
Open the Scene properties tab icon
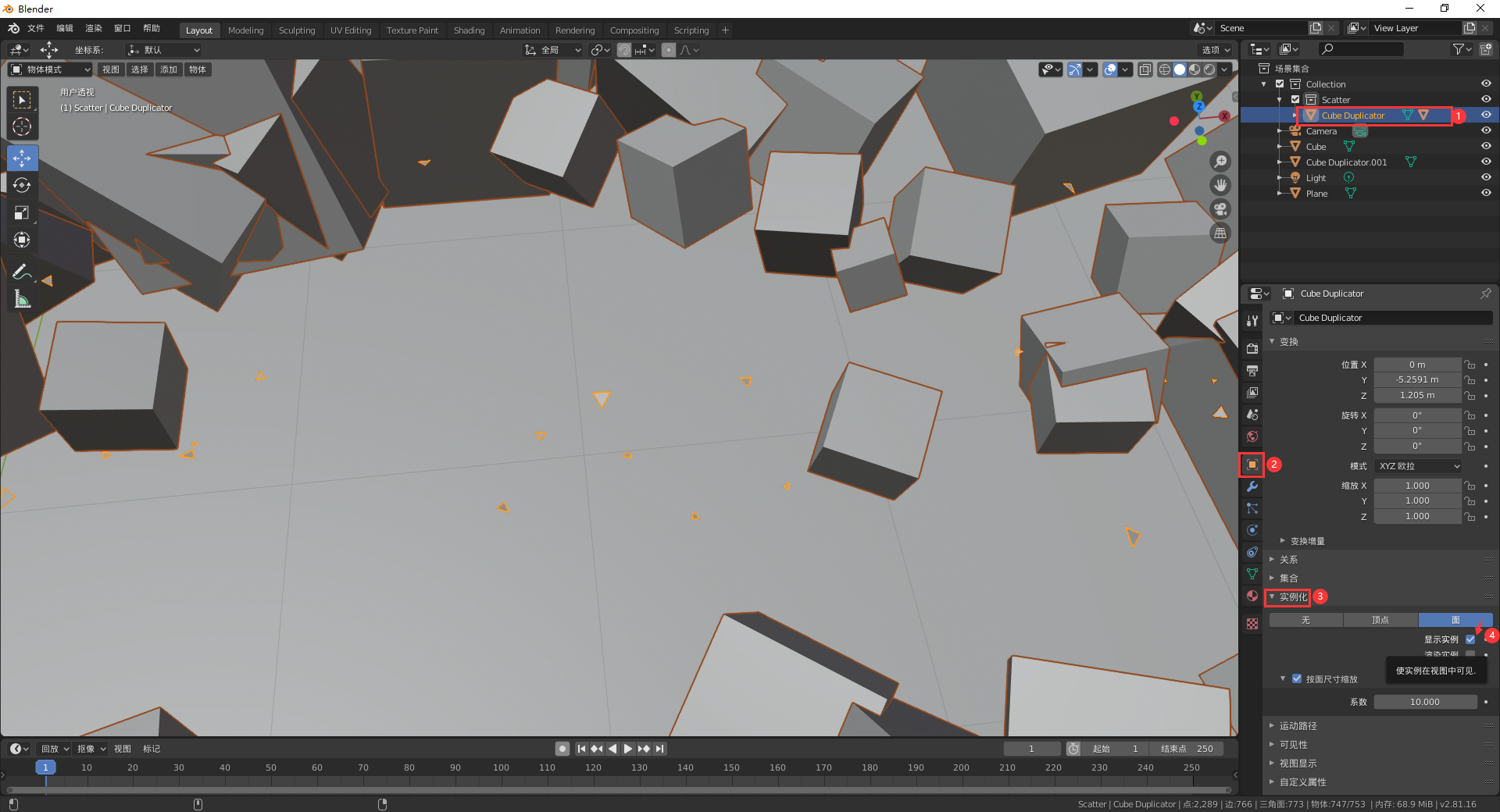[x=1252, y=414]
